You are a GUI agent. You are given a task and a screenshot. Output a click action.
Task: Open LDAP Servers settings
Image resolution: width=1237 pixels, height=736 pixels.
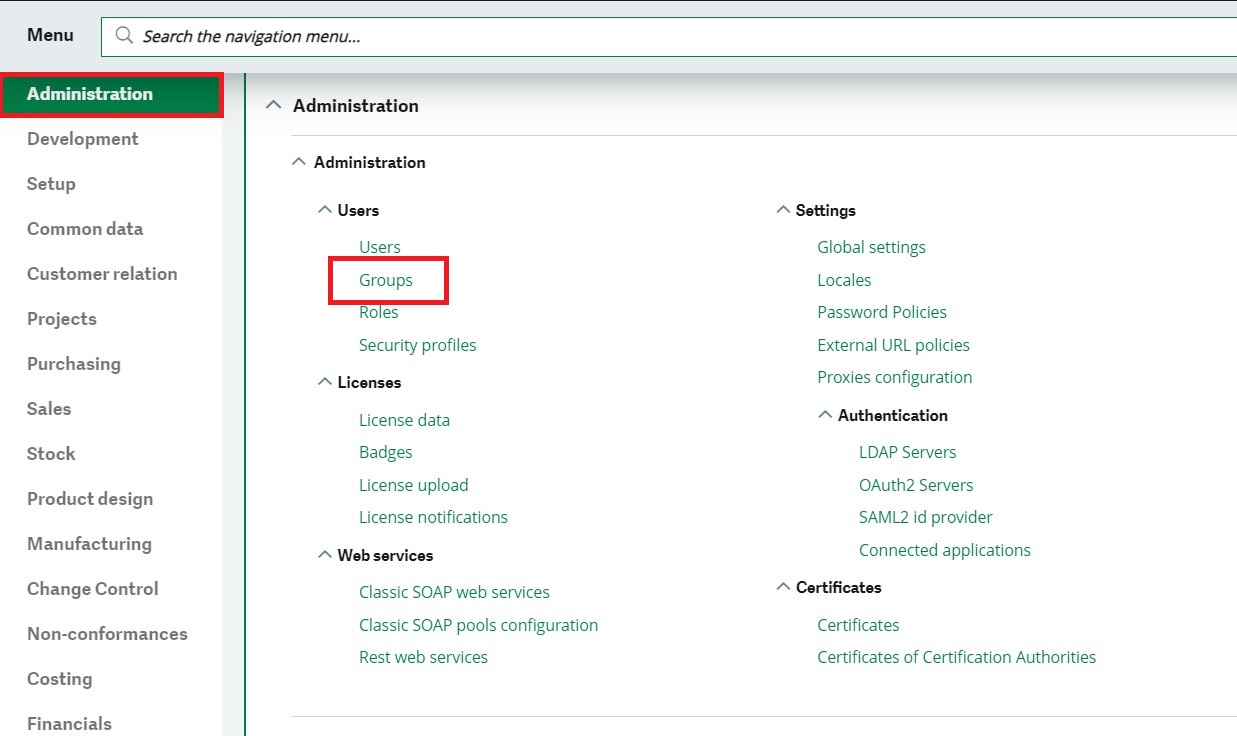(907, 451)
